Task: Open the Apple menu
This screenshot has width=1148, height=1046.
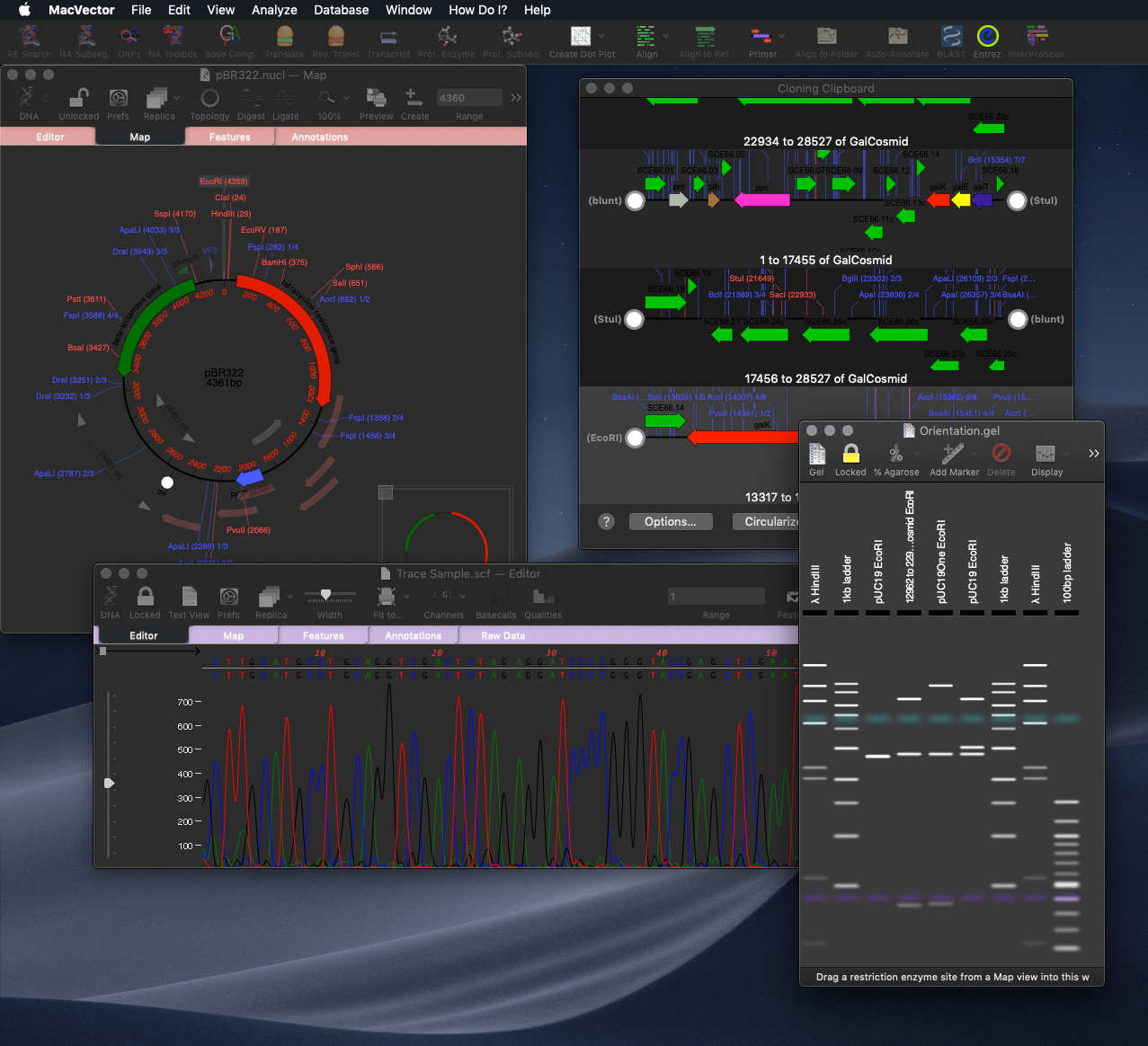Action: [24, 10]
